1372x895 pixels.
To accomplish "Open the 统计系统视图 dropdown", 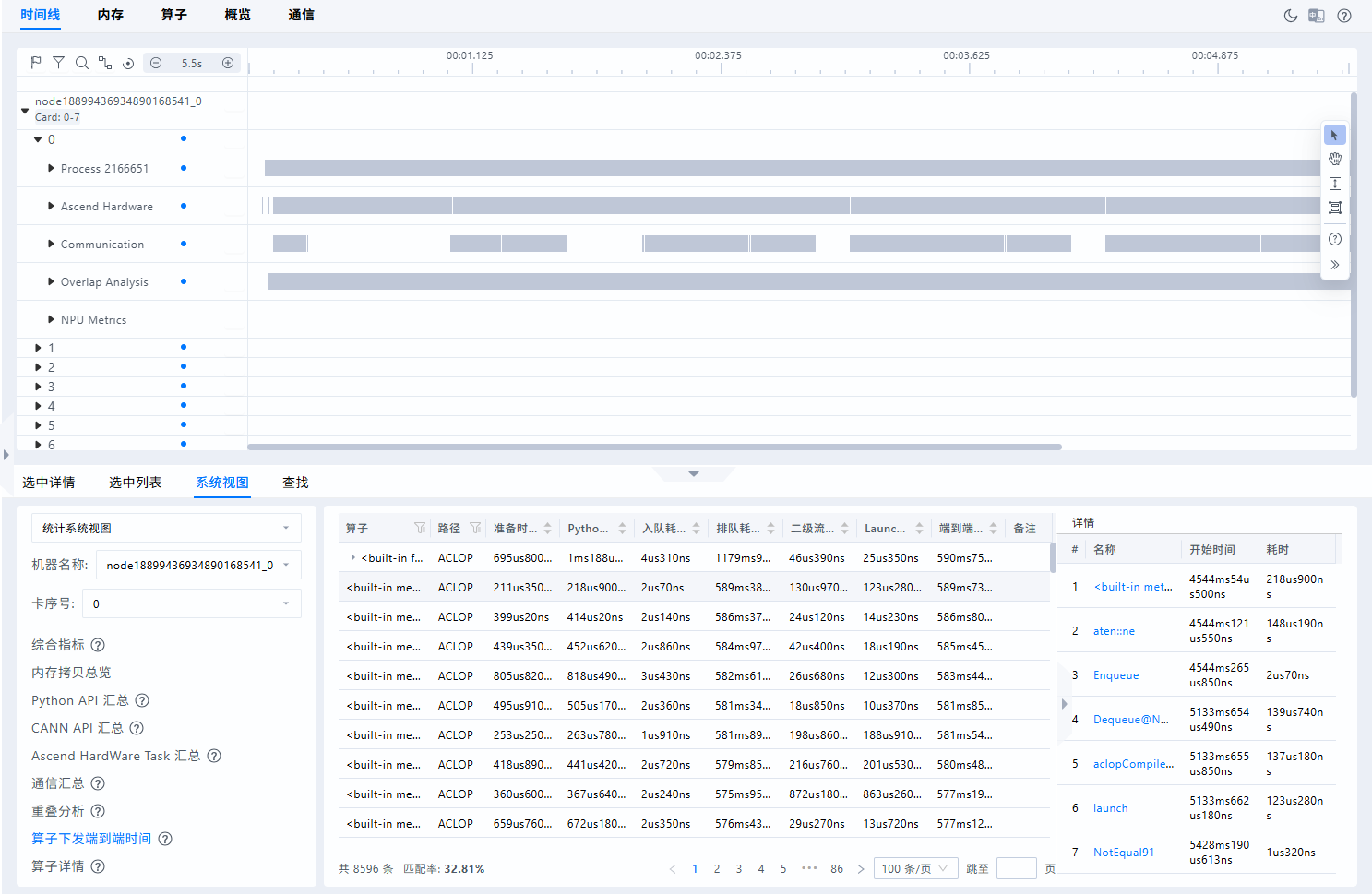I will tap(167, 528).
